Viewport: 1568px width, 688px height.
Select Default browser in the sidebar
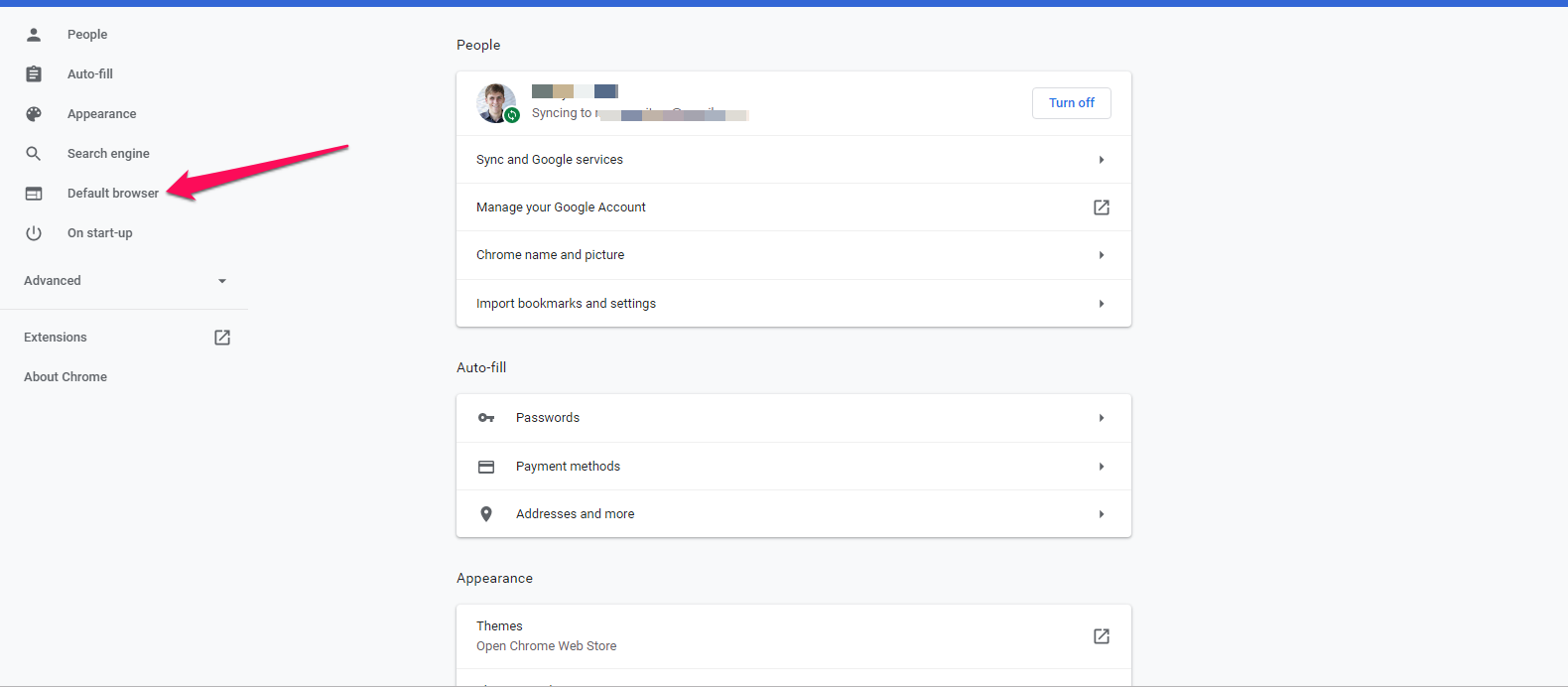[x=113, y=194]
